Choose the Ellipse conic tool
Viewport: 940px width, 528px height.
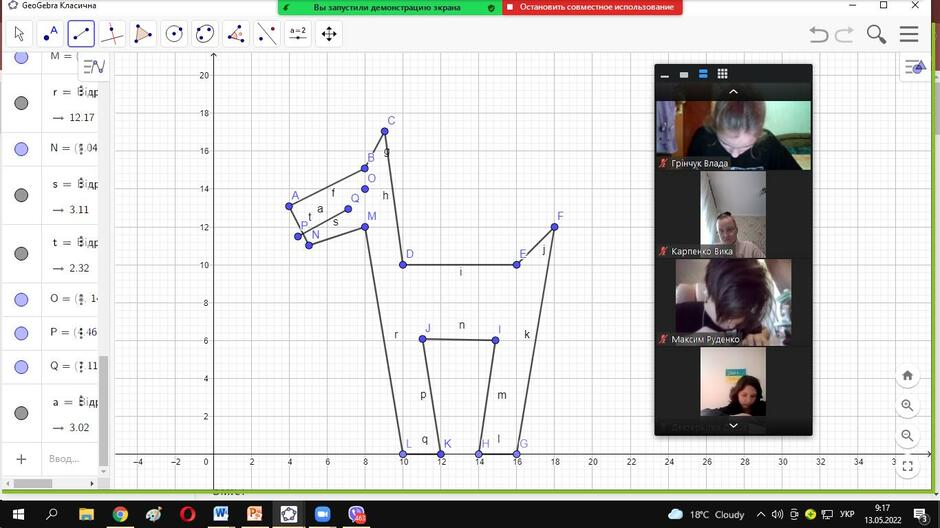pos(204,34)
